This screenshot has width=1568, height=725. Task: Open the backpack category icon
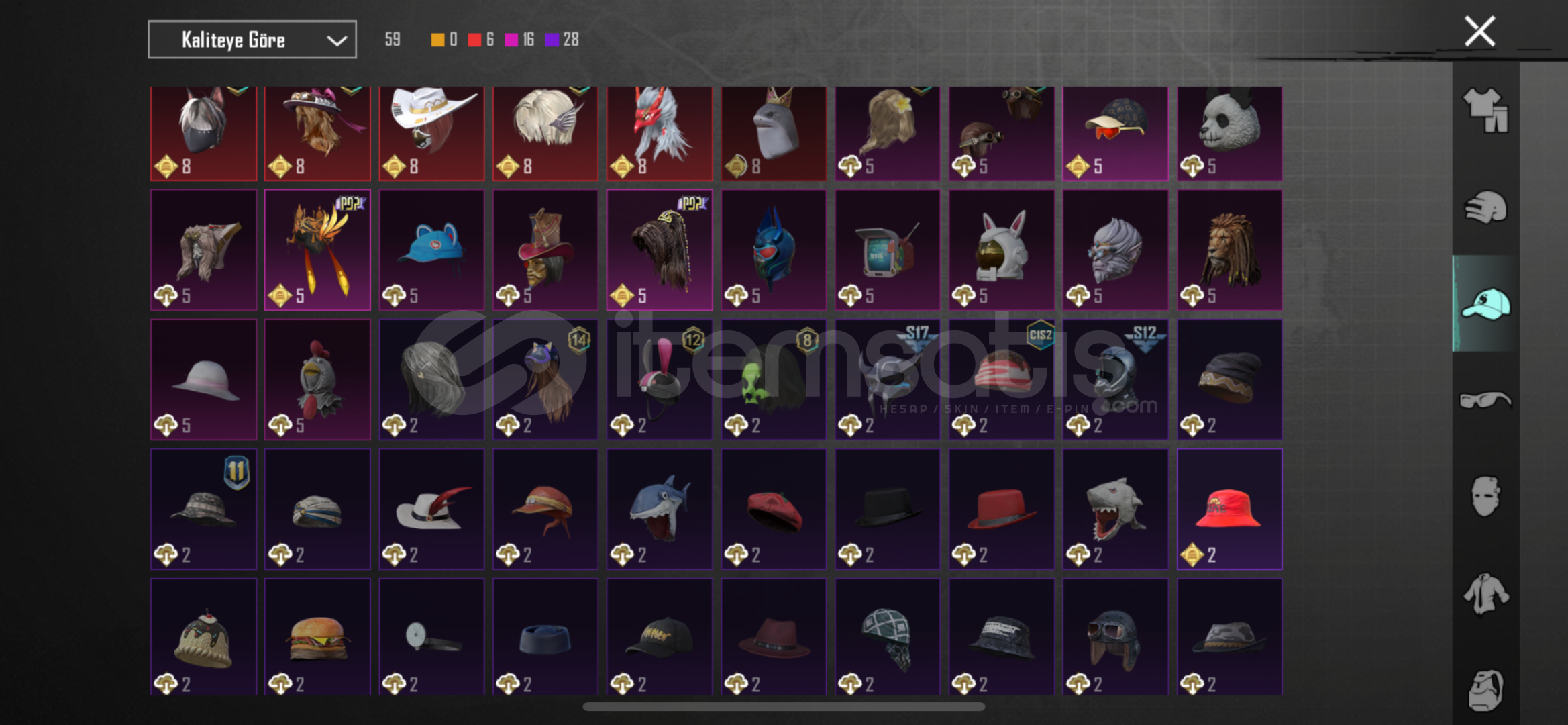pyautogui.click(x=1485, y=689)
